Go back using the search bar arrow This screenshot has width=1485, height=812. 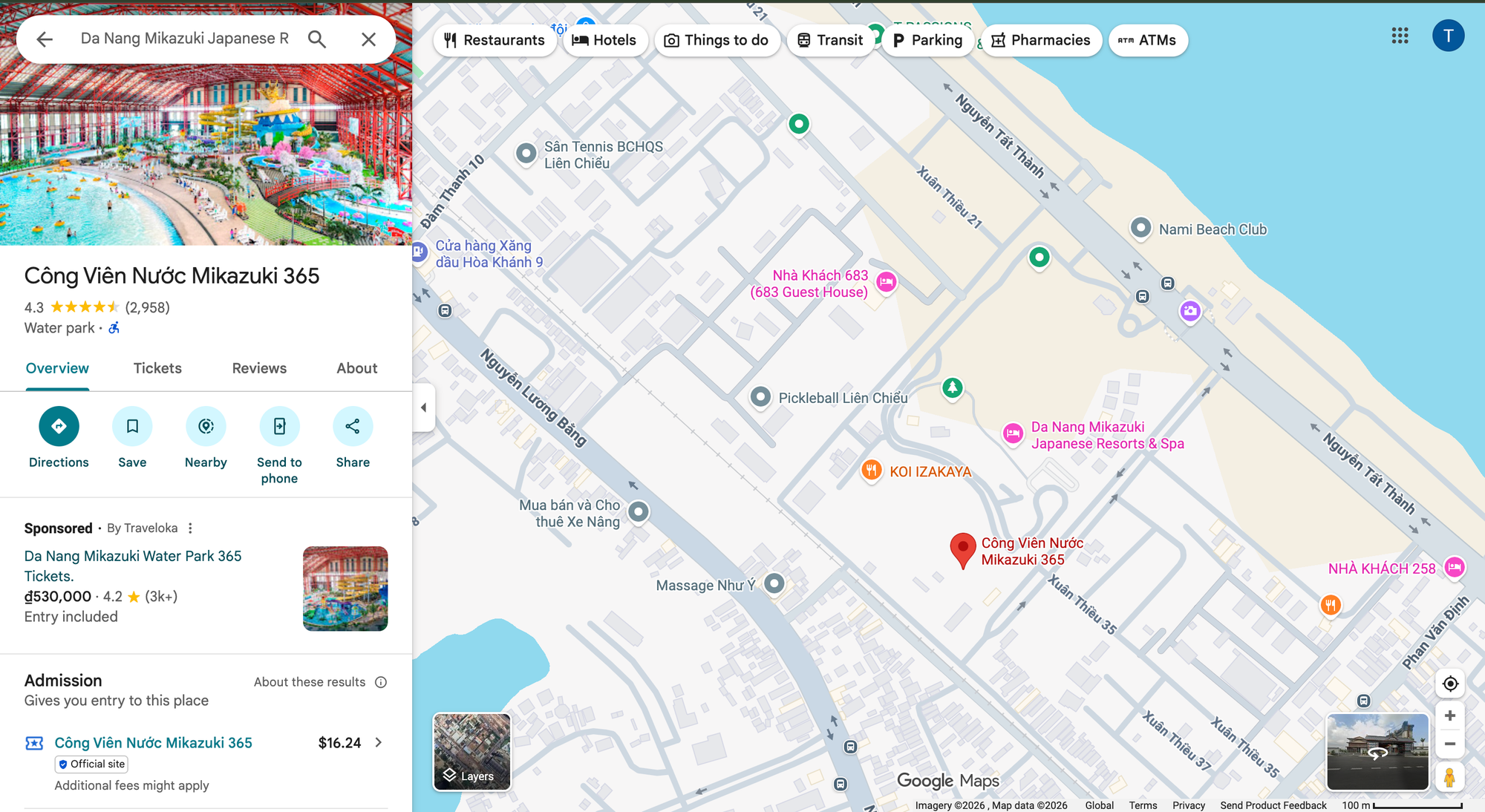45,39
